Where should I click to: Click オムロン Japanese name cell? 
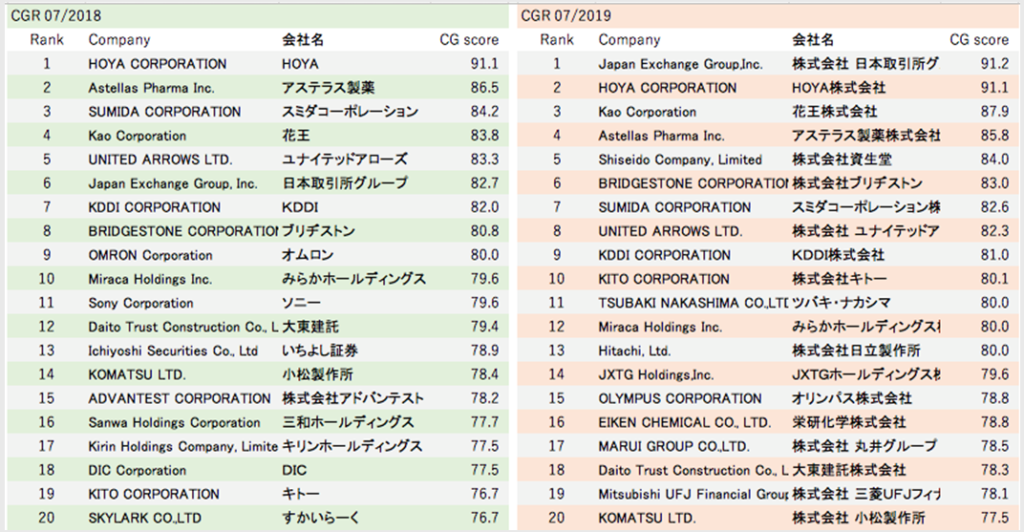click(308, 255)
